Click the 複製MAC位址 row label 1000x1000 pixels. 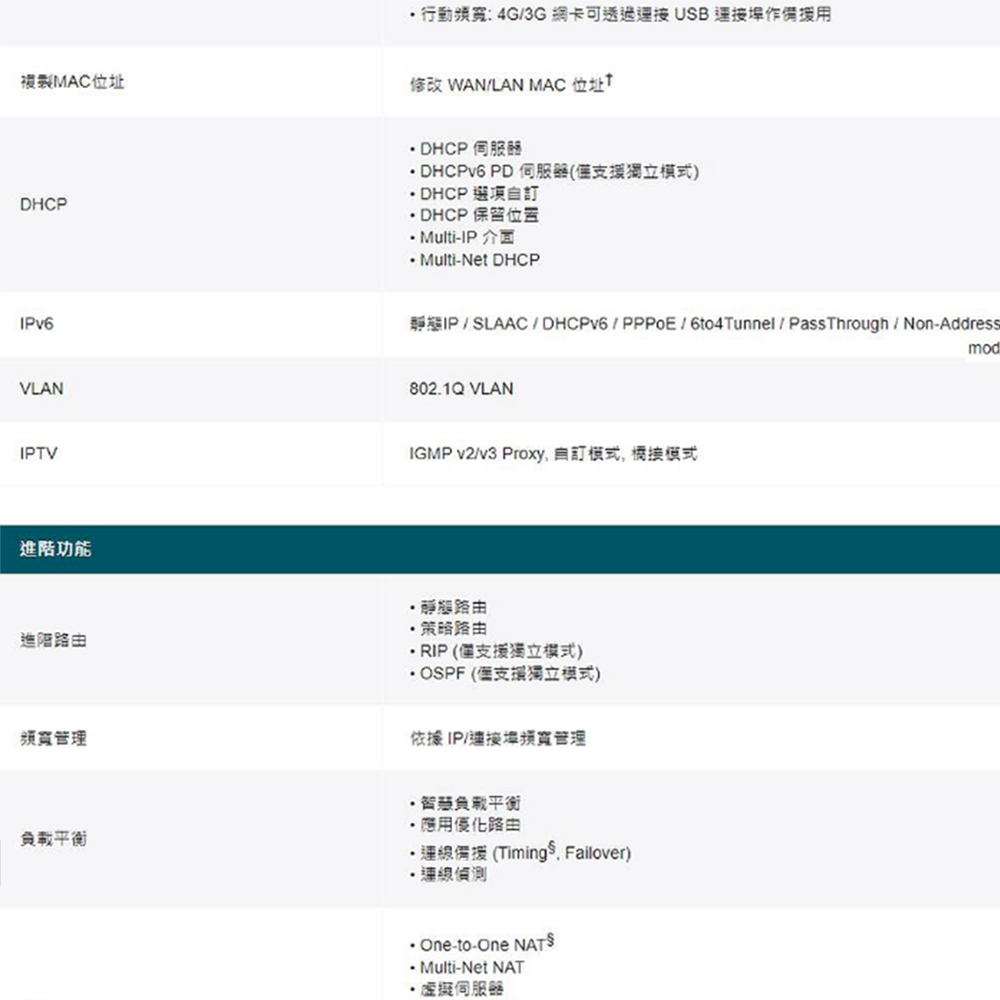point(72,82)
